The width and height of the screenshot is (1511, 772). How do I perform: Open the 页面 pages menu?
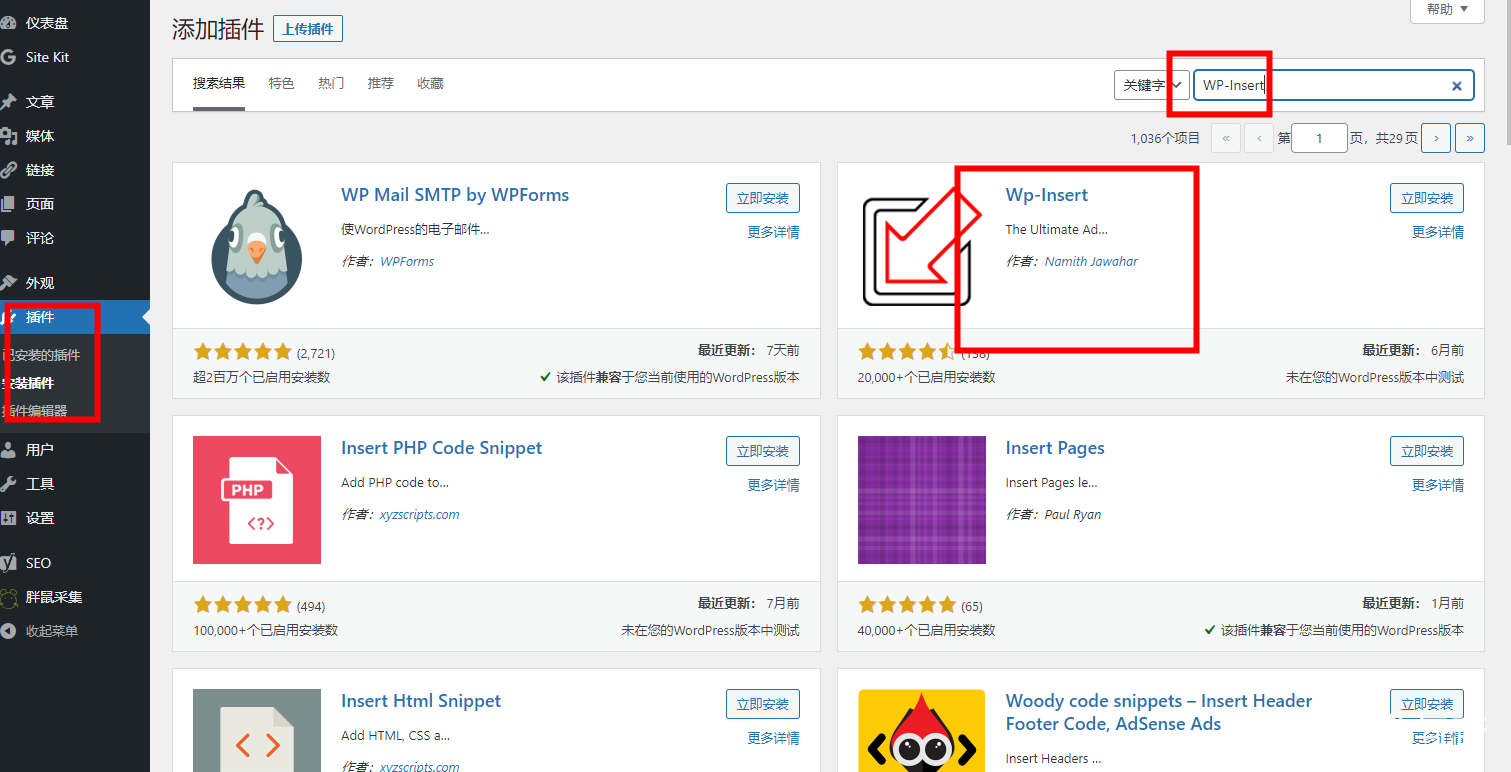[74, 204]
